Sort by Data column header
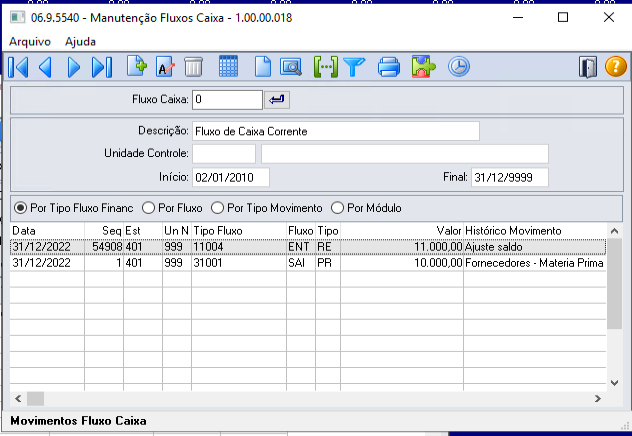632x436 pixels. [x=47, y=231]
